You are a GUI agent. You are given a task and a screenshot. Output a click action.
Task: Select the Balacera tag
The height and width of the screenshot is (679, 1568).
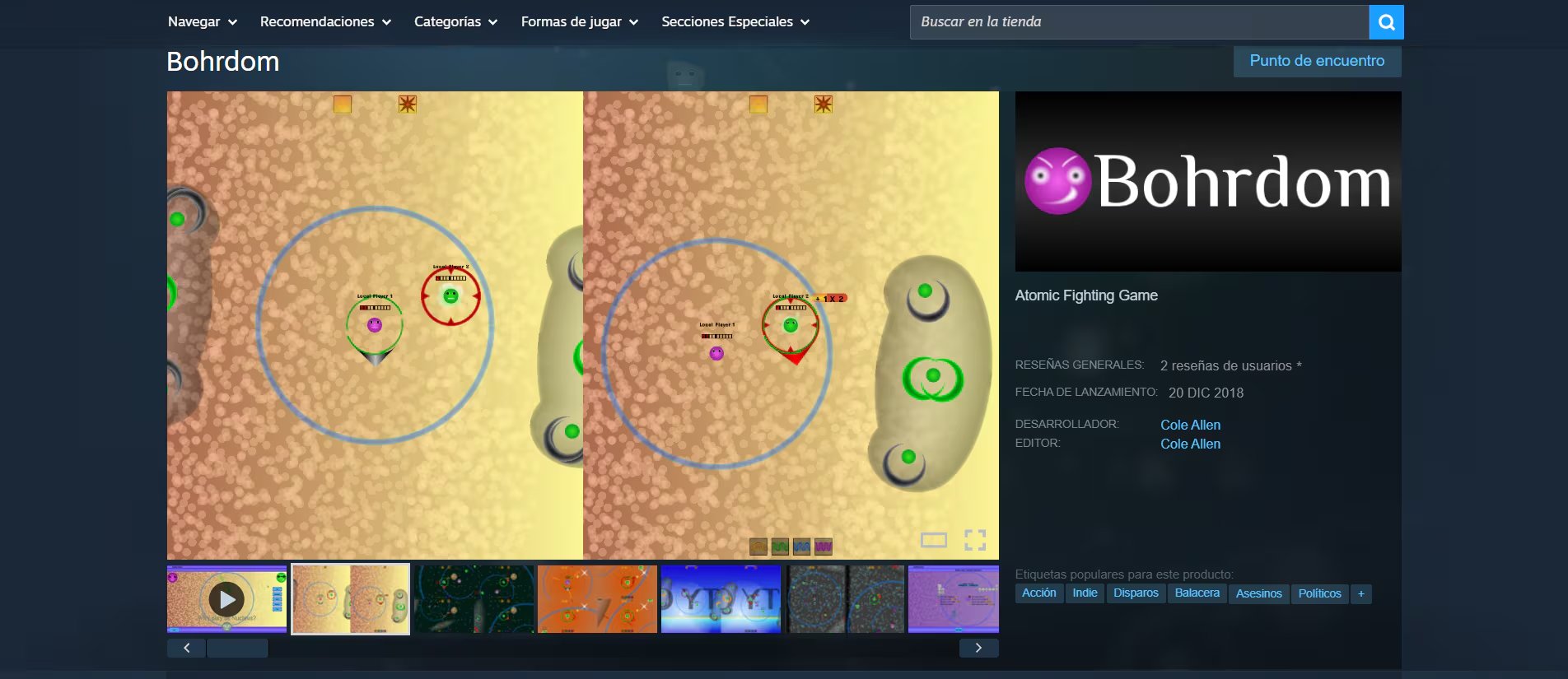pyautogui.click(x=1197, y=593)
